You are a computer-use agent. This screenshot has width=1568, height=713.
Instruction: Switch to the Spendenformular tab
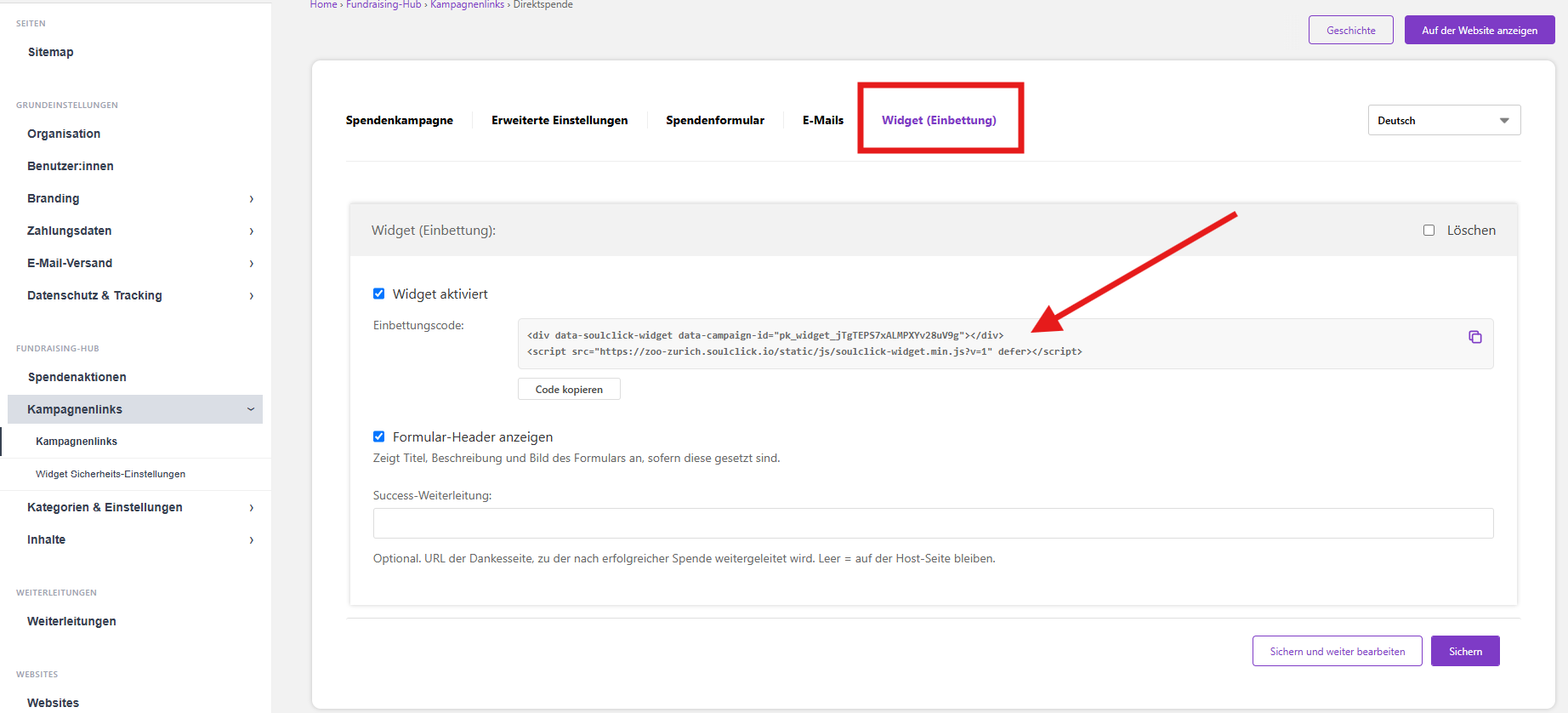click(x=715, y=120)
